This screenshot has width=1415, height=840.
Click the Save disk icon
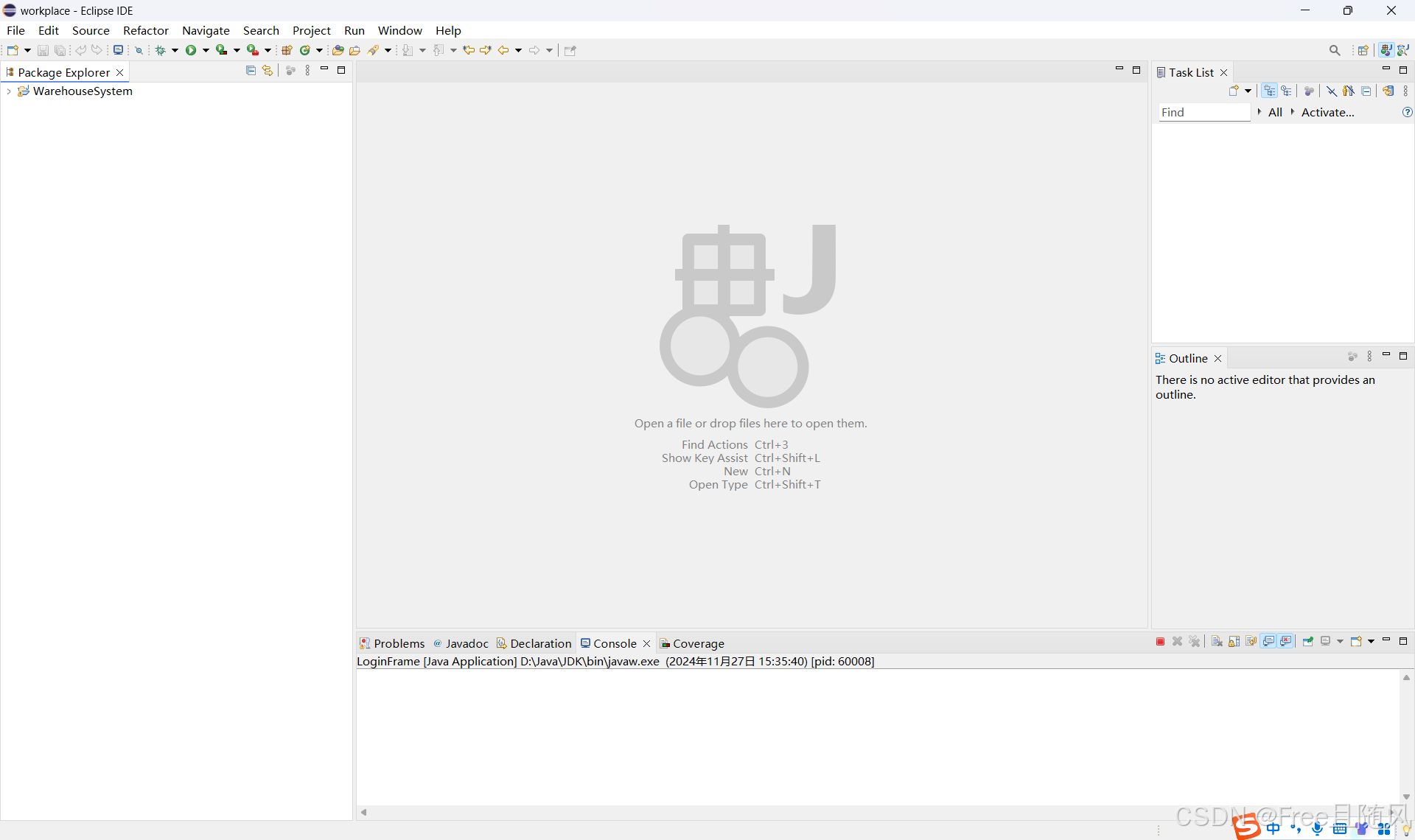point(43,50)
